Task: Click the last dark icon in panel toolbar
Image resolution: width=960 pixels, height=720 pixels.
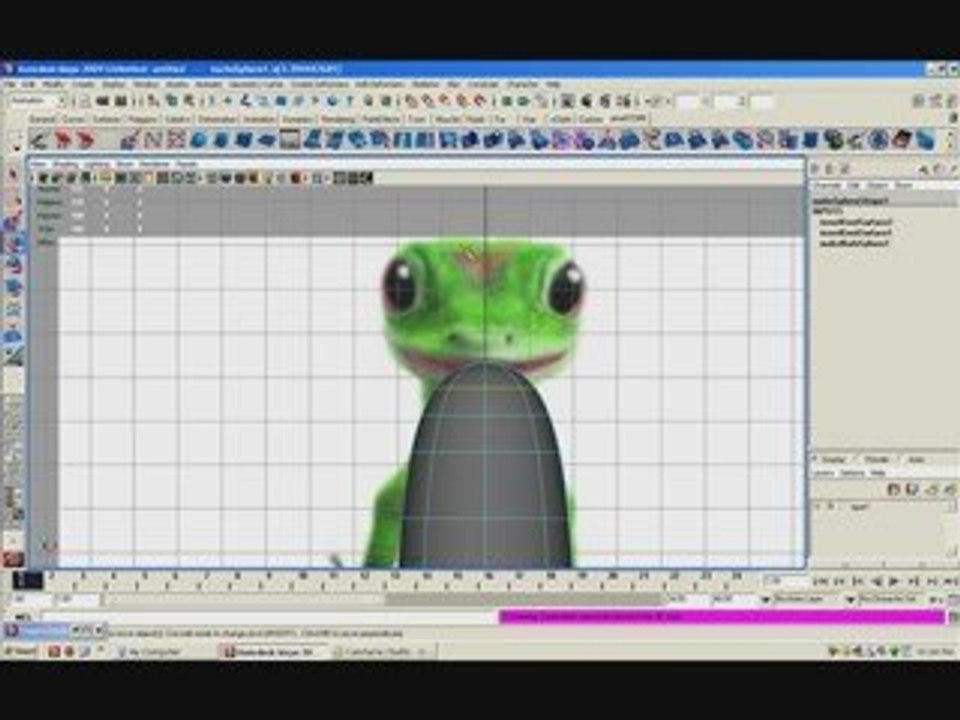Action: click(x=366, y=178)
